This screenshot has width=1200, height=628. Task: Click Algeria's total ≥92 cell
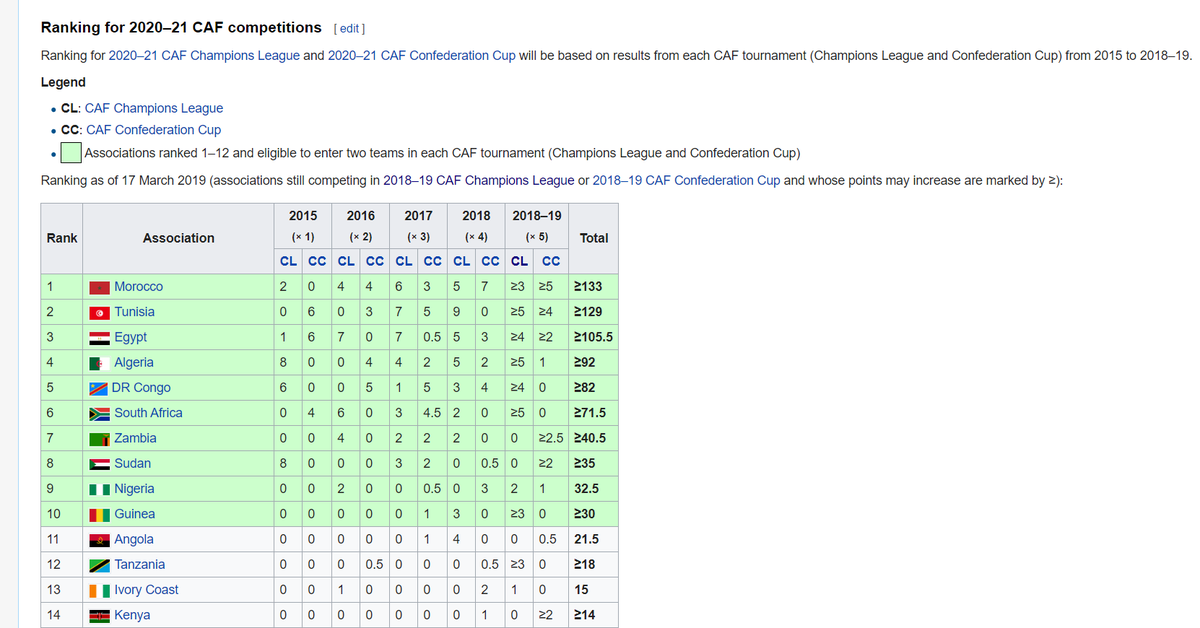click(594, 363)
